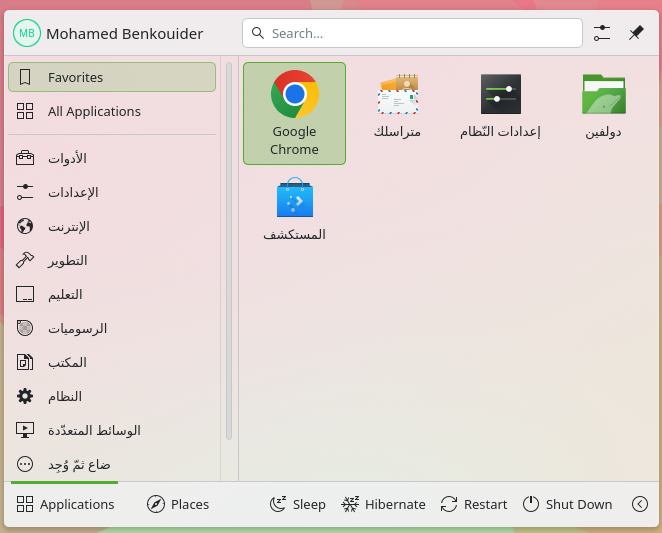
Task: Click the Shut Down button
Action: click(567, 504)
